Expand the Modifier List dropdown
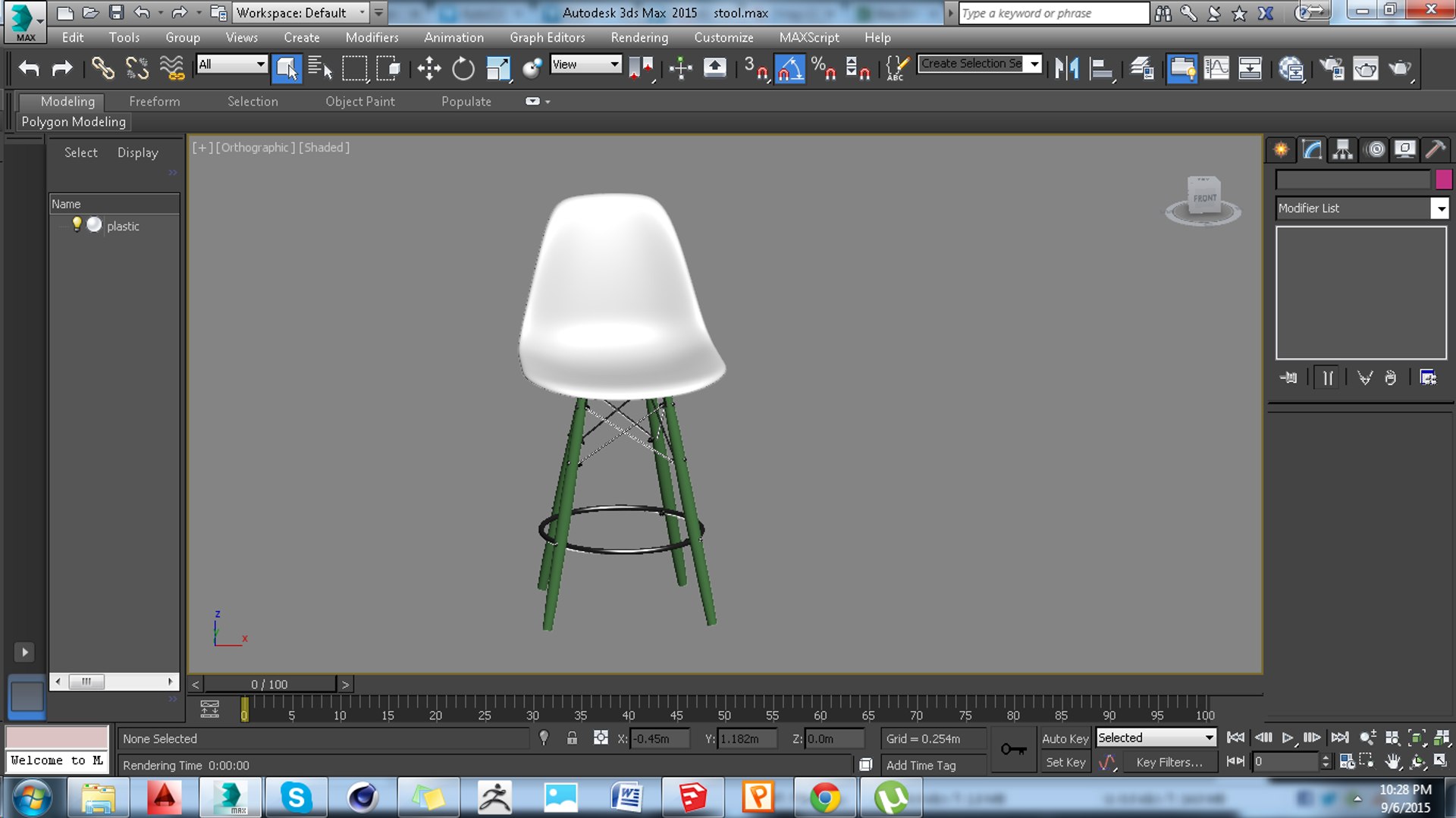This screenshot has height=818, width=1456. [1439, 208]
